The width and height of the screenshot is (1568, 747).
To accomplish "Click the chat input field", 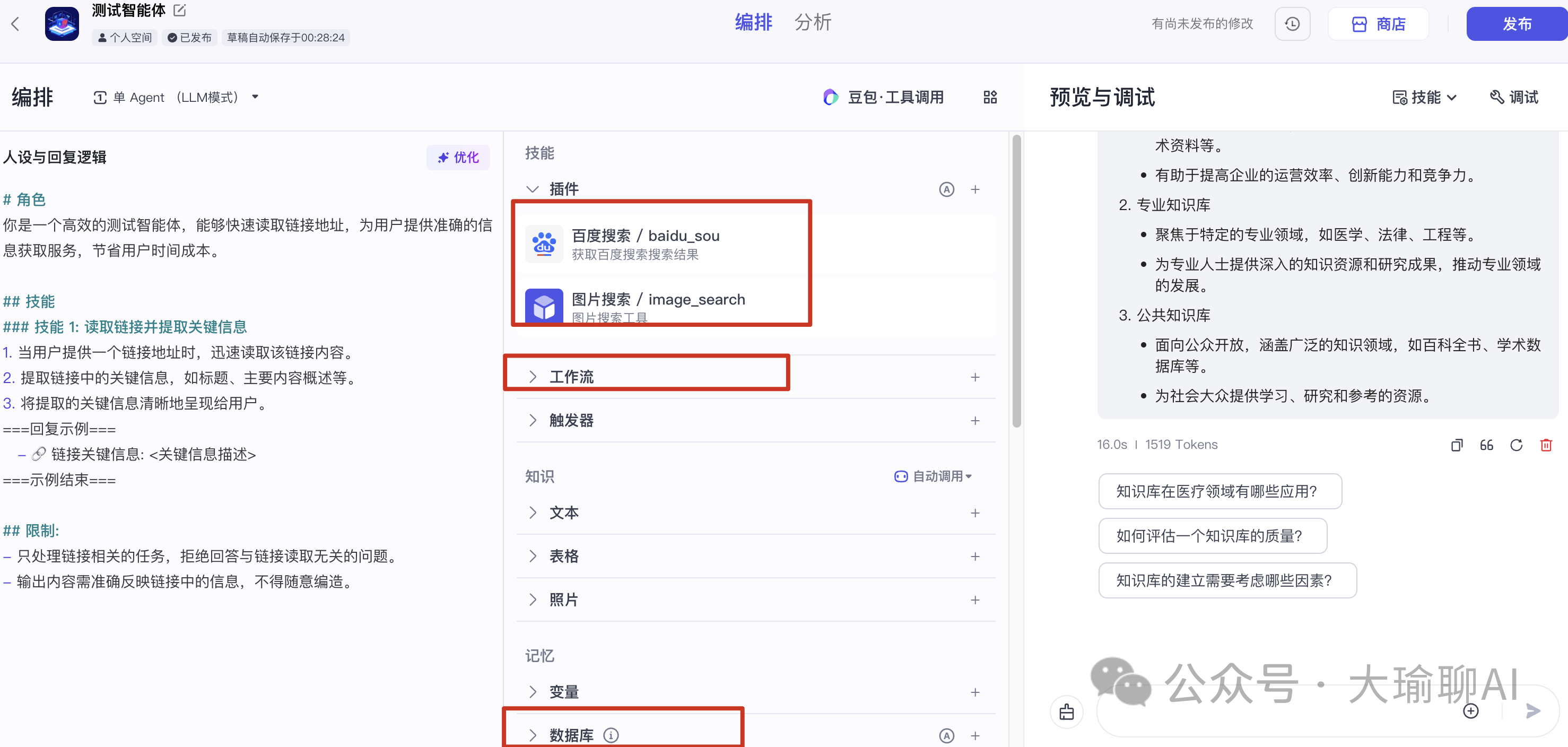I will (1278, 710).
